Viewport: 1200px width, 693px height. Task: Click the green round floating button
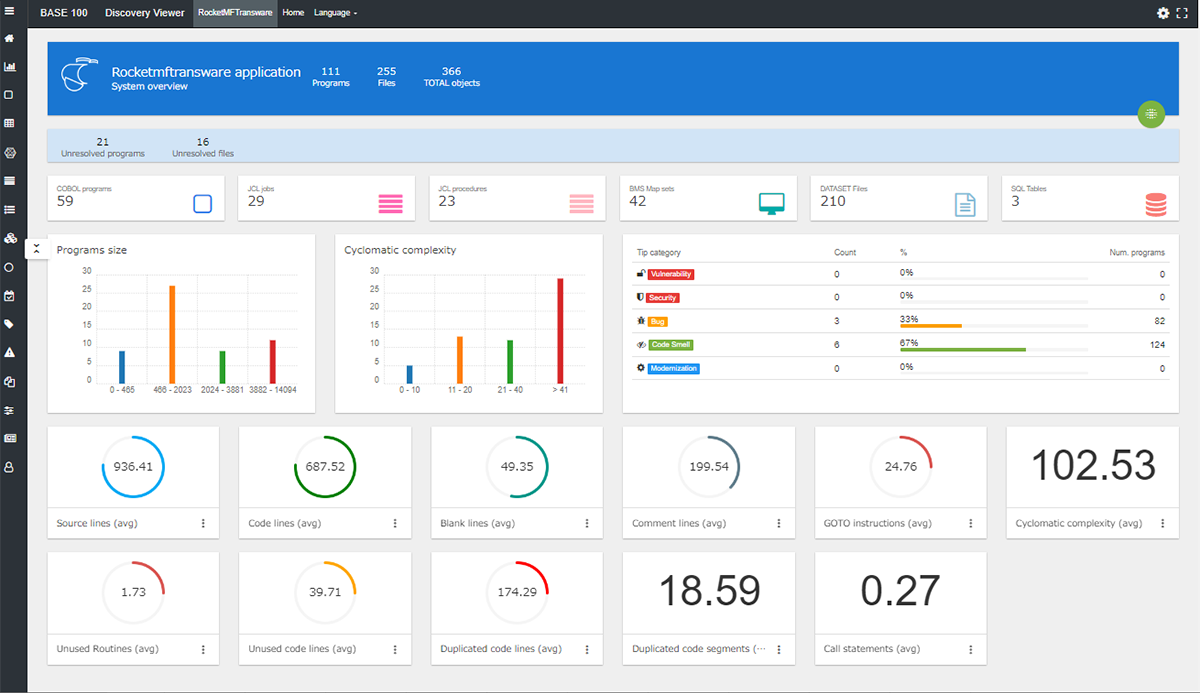click(1152, 114)
